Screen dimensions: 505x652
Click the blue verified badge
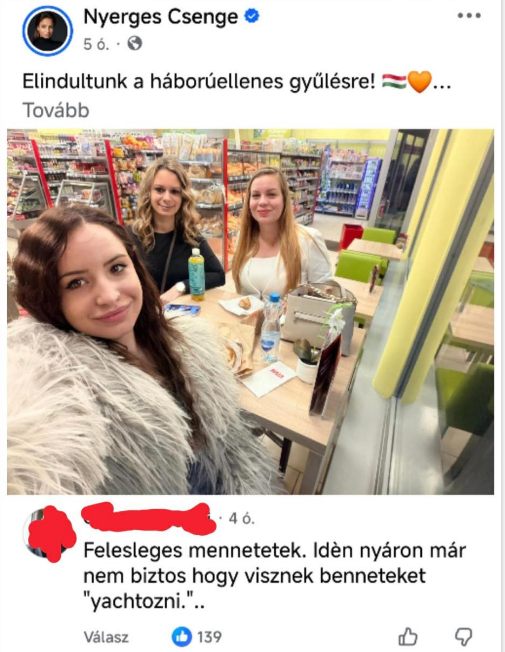[252, 16]
